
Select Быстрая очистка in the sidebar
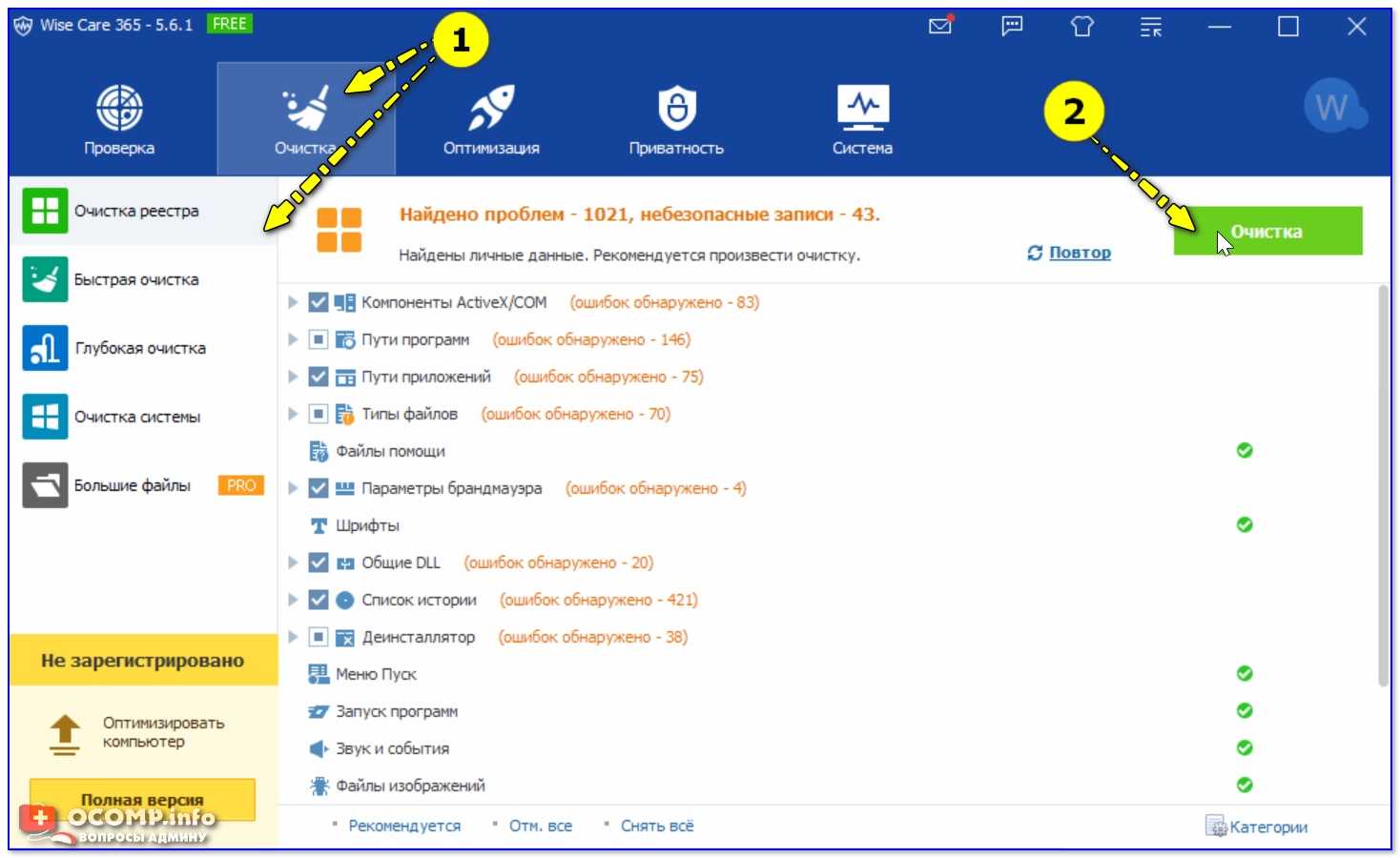(x=143, y=279)
